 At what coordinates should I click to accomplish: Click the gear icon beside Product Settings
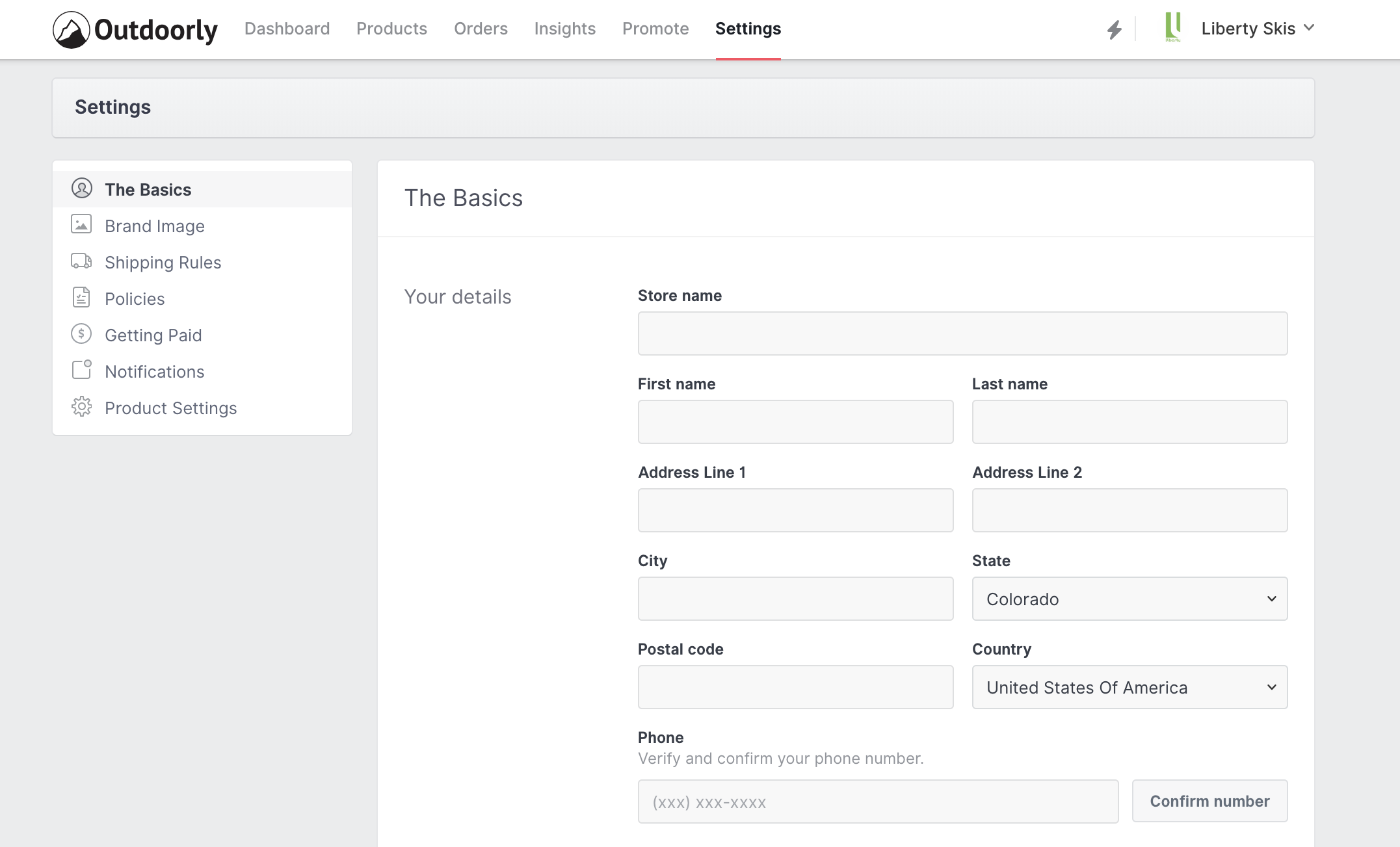[x=81, y=407]
